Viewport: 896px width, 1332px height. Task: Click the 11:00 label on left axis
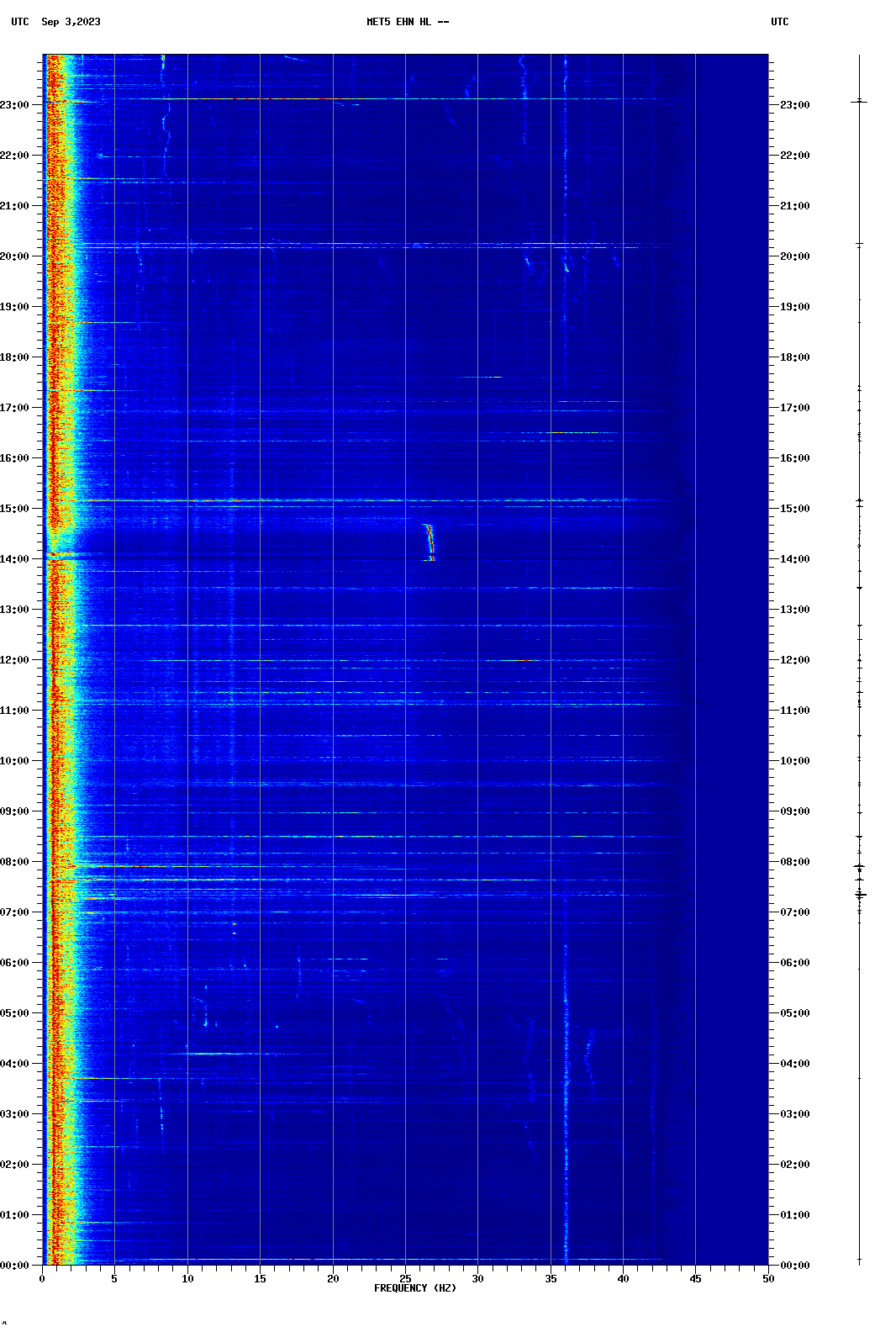(15, 711)
